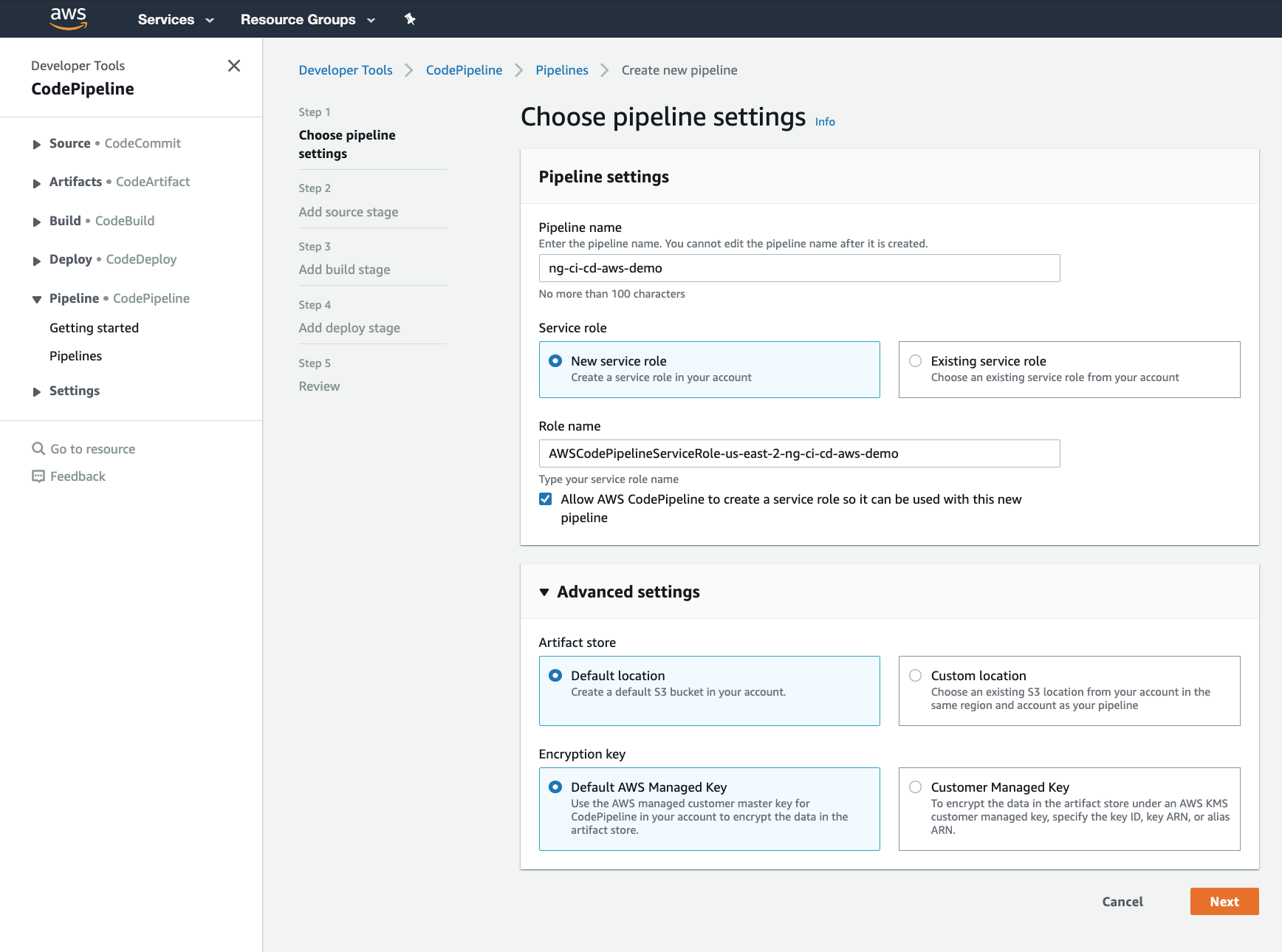Click the 'No more than 100 characters' hint
1282x952 pixels.
pyautogui.click(x=611, y=294)
